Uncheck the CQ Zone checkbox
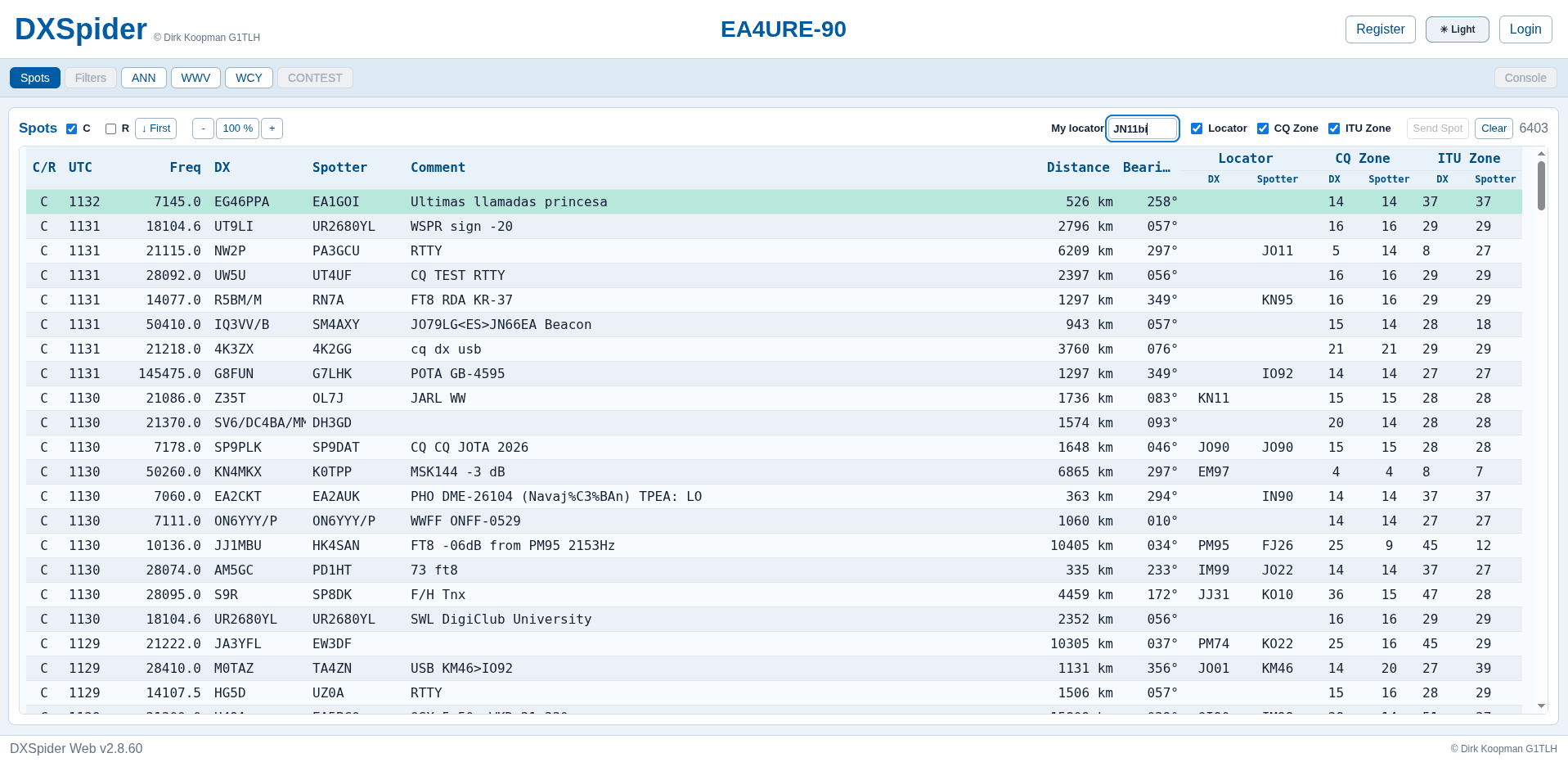This screenshot has width=1568, height=762. coord(1263,129)
